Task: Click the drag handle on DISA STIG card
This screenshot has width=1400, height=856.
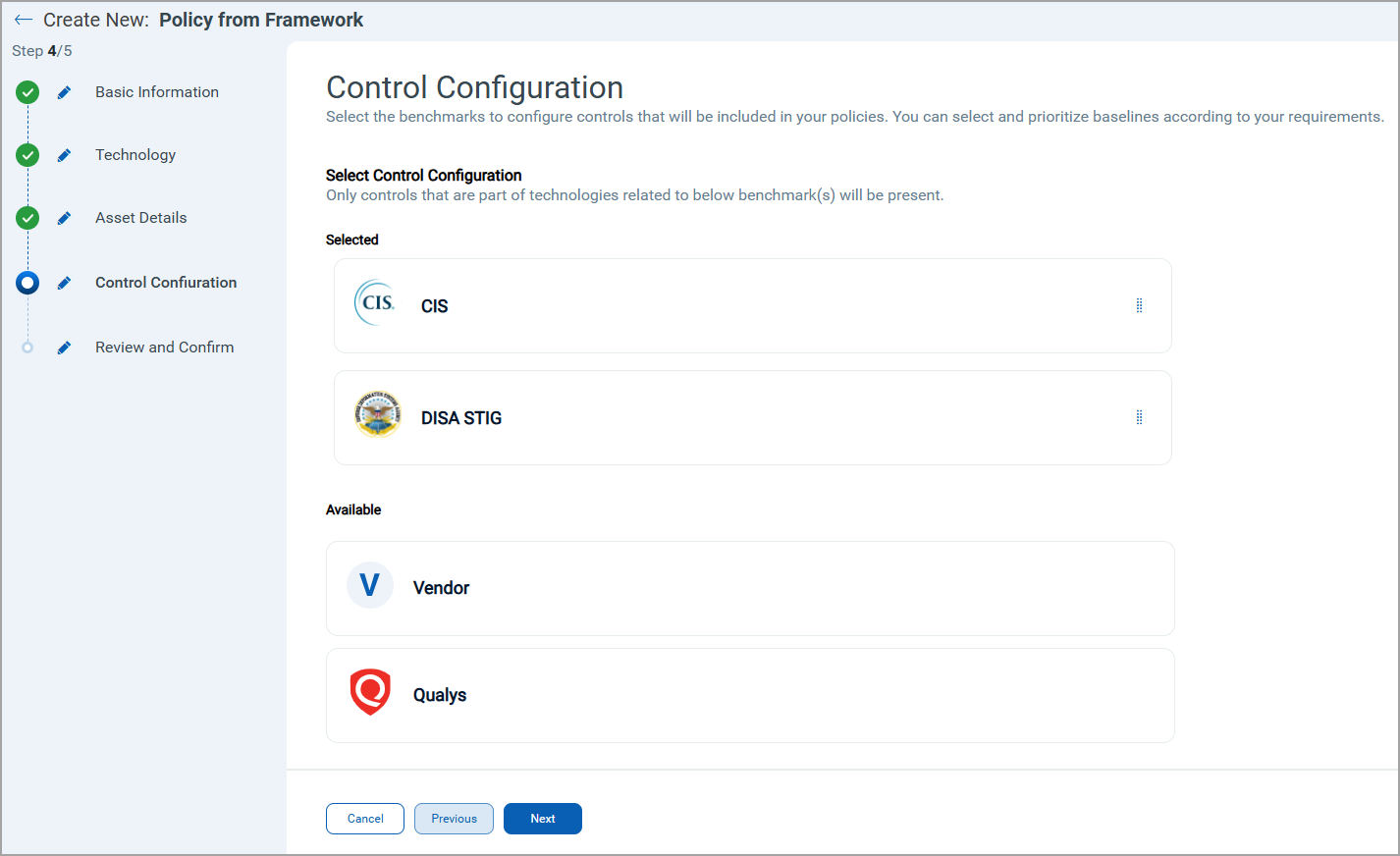Action: pyautogui.click(x=1139, y=417)
